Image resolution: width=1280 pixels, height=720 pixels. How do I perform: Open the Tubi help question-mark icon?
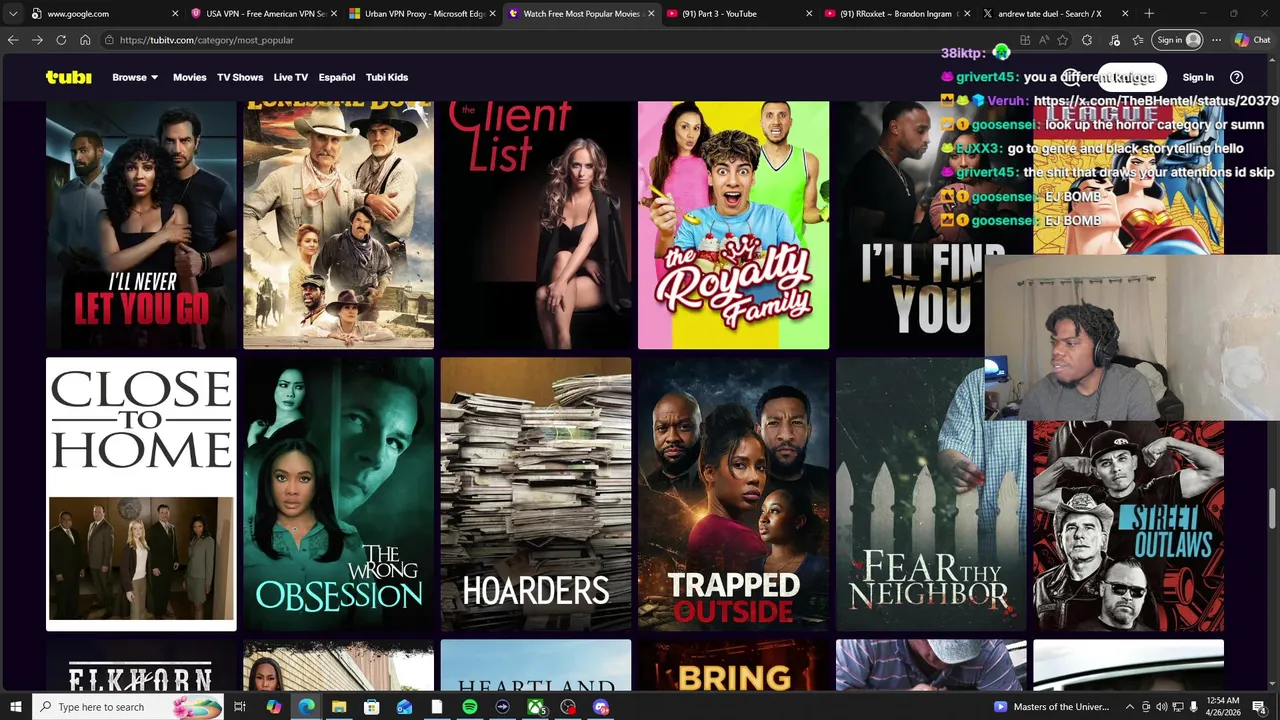pyautogui.click(x=1236, y=77)
